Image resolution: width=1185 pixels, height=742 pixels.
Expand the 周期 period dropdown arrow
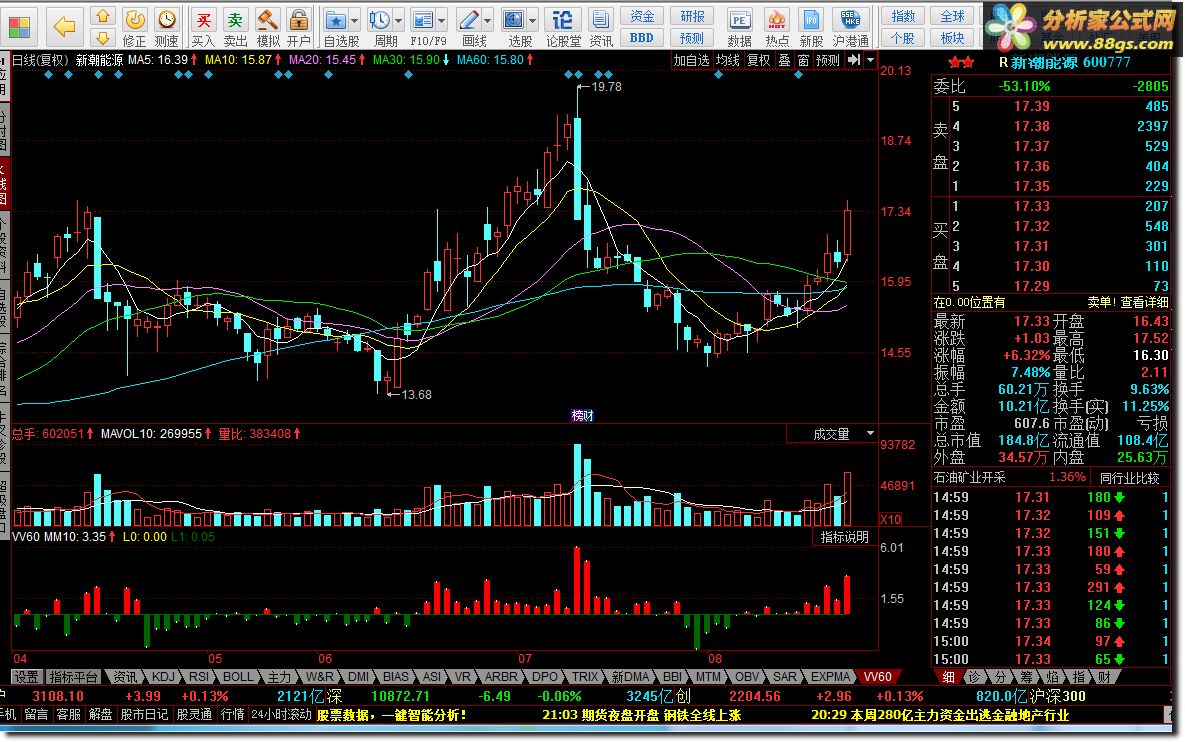[399, 20]
